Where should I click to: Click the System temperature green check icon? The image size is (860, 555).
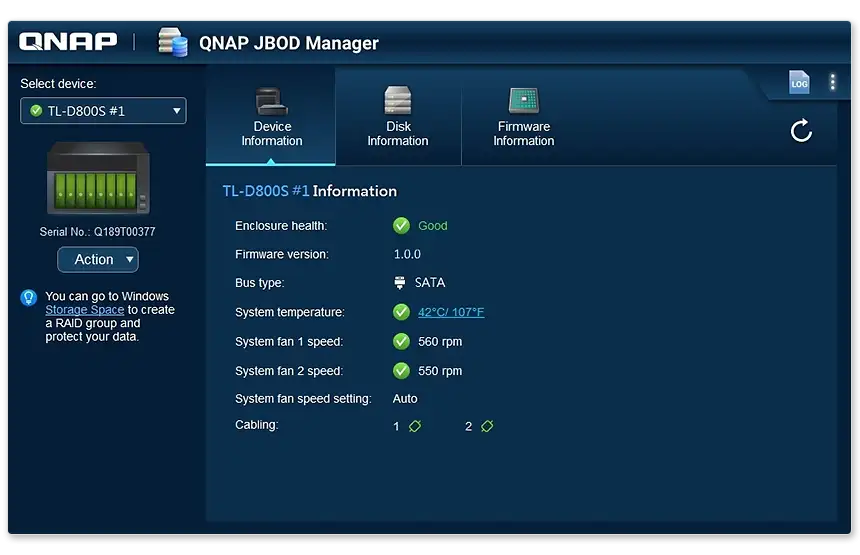(401, 312)
